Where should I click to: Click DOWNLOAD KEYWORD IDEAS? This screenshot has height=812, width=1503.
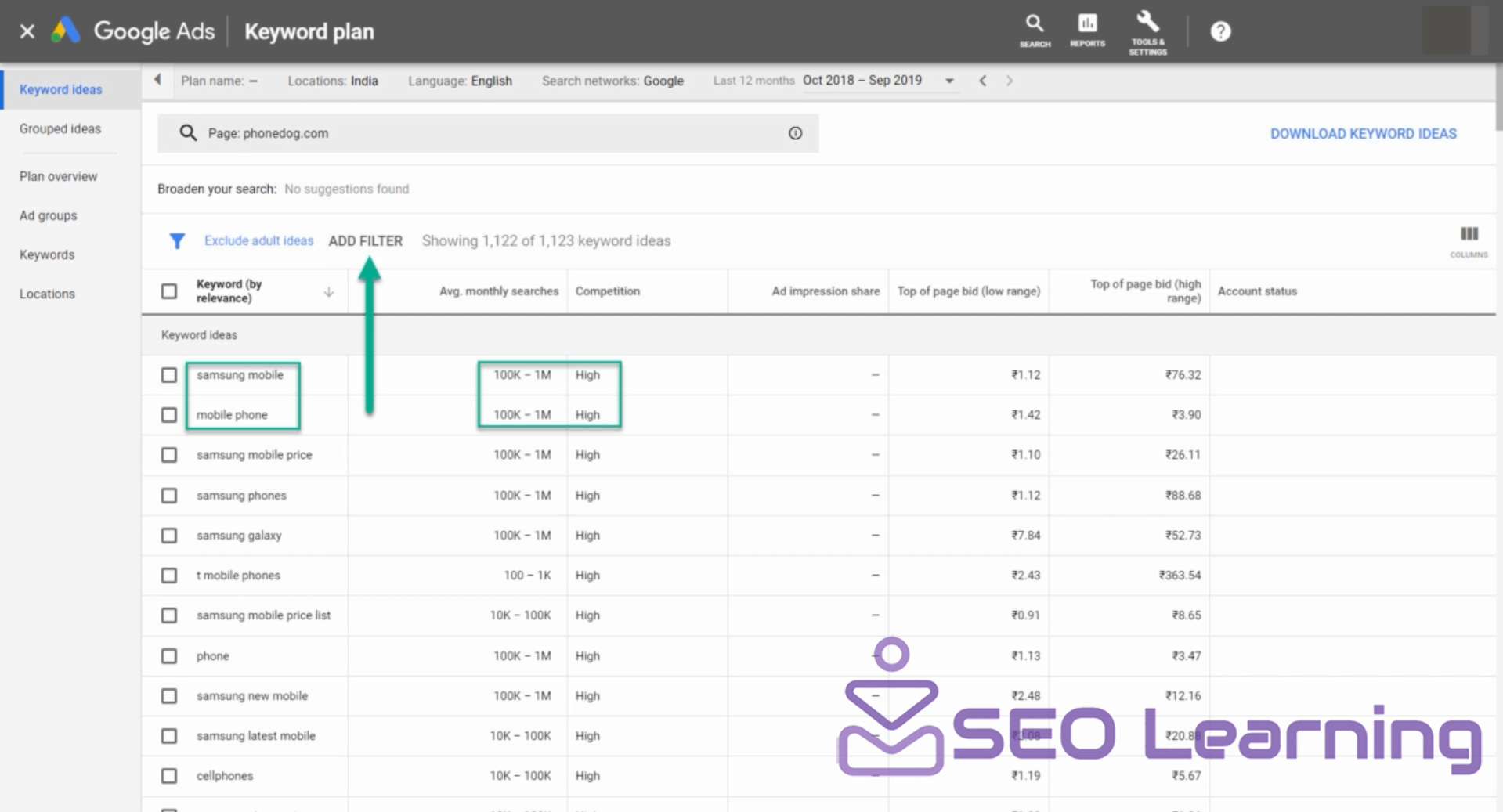point(1363,134)
